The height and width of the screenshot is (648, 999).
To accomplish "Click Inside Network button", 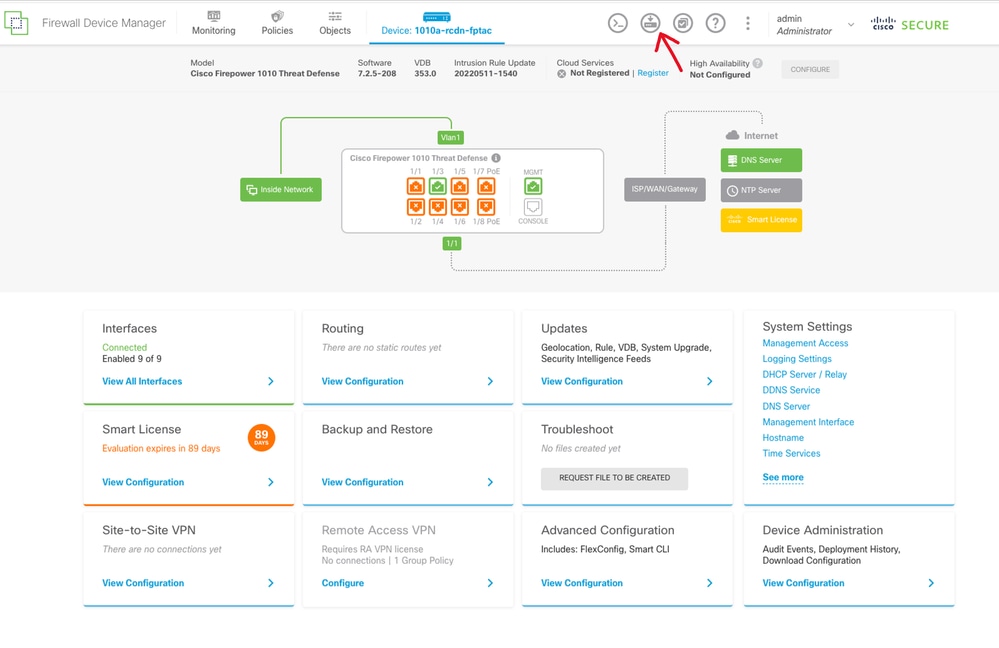I will (281, 190).
